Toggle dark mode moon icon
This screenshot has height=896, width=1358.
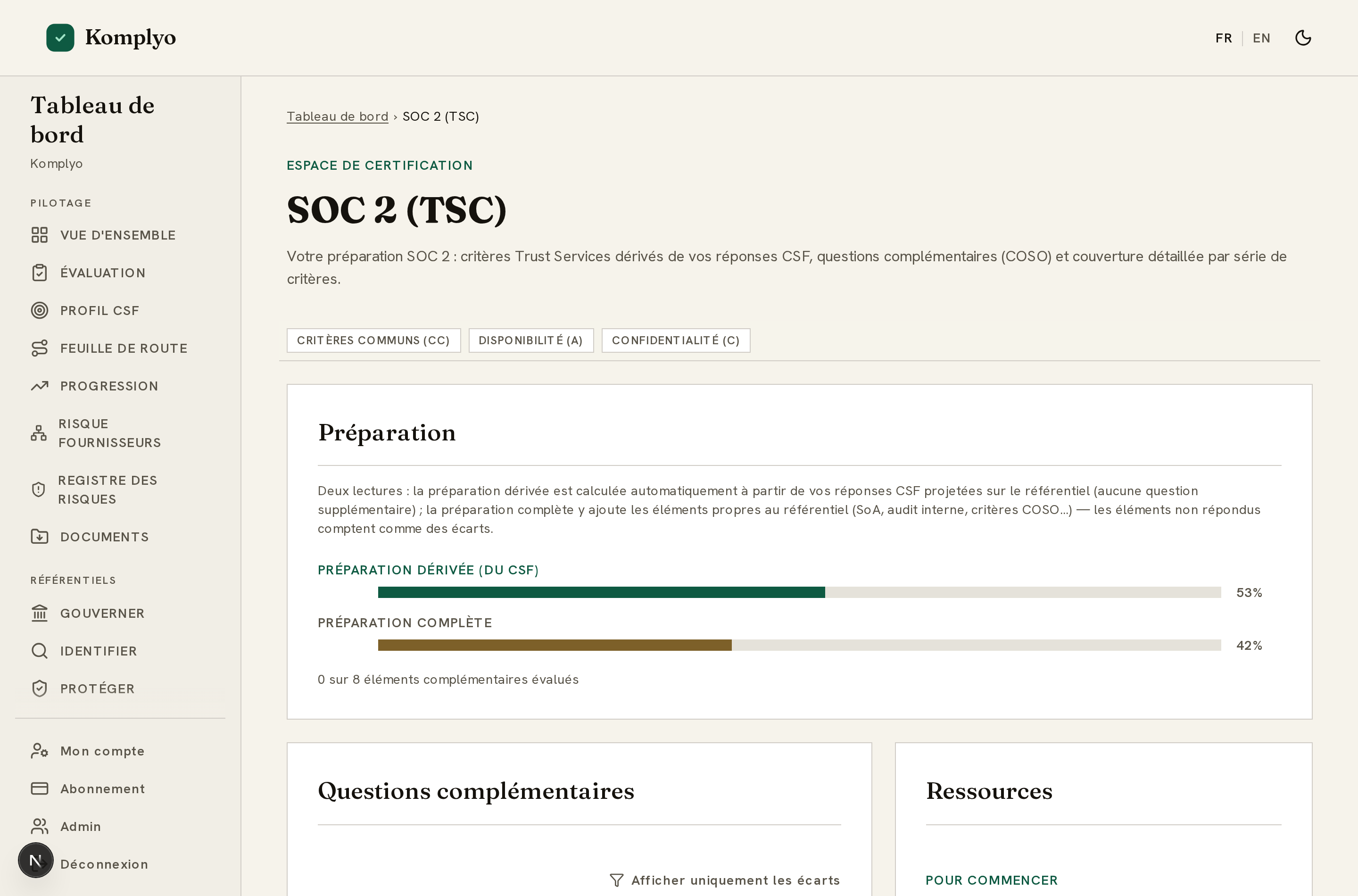point(1302,38)
